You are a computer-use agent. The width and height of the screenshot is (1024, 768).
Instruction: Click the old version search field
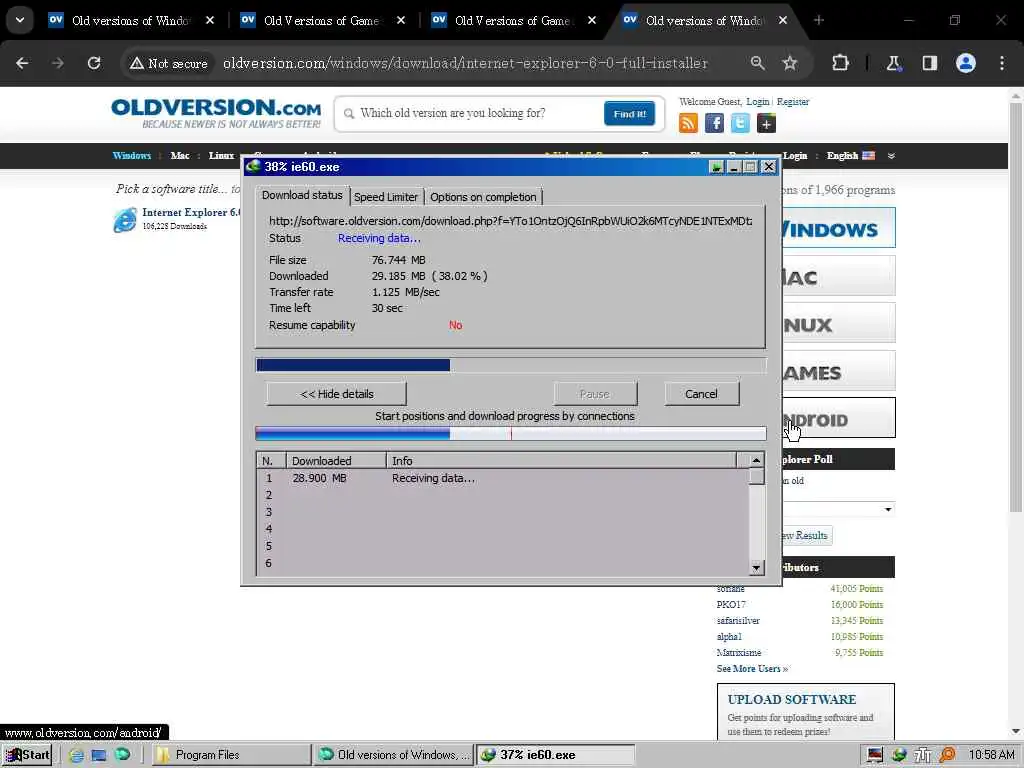479,114
